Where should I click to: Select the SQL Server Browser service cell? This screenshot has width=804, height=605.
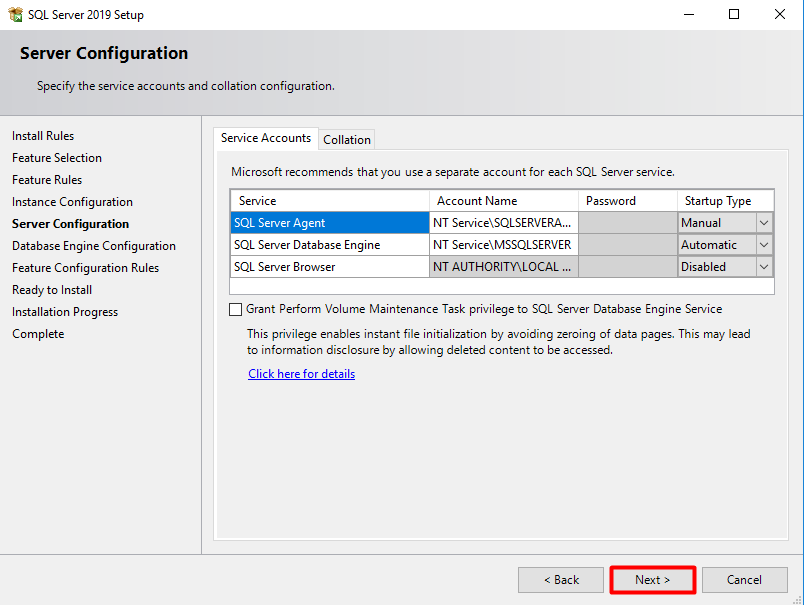pyautogui.click(x=330, y=267)
